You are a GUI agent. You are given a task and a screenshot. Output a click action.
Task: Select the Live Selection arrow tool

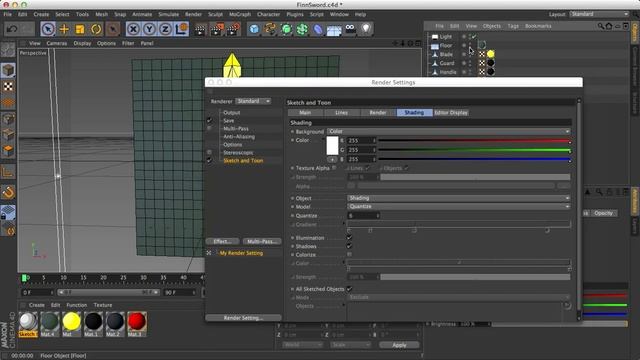click(48, 29)
